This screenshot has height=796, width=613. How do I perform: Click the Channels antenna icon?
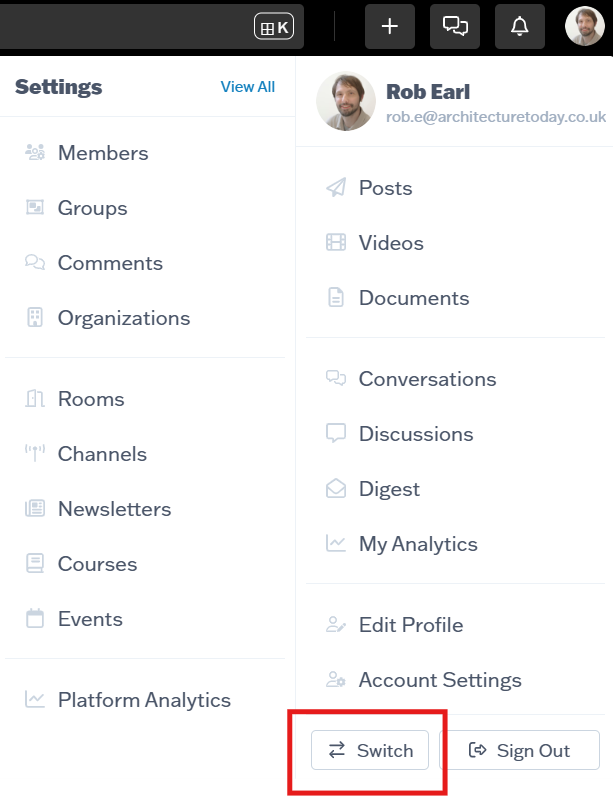[35, 454]
